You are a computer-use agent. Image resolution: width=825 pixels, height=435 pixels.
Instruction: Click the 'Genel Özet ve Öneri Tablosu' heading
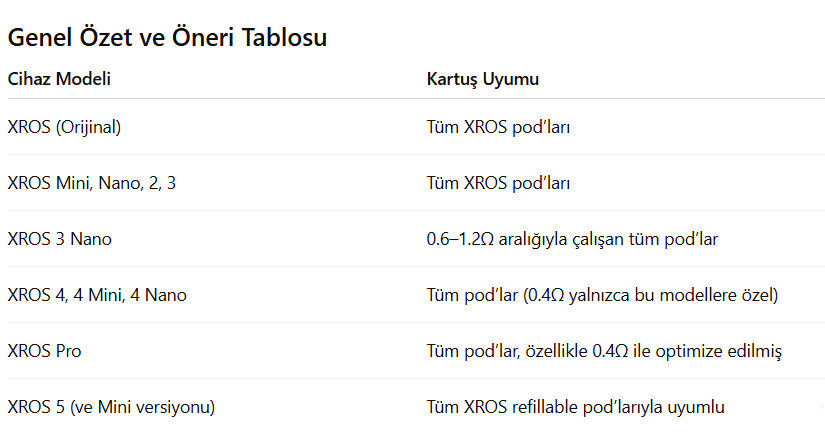click(167, 38)
